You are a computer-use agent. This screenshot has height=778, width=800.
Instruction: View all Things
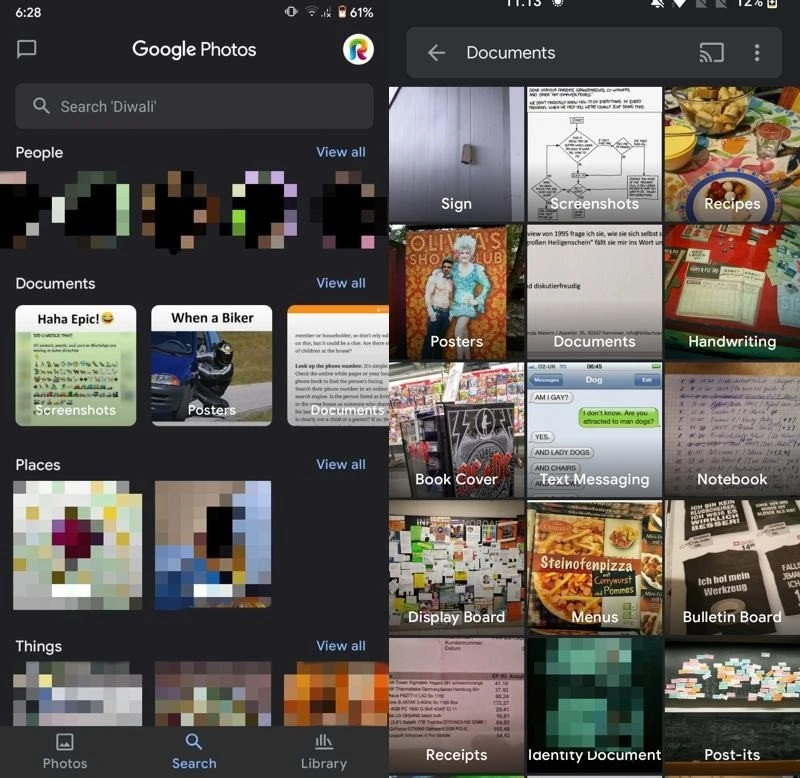[x=341, y=646]
